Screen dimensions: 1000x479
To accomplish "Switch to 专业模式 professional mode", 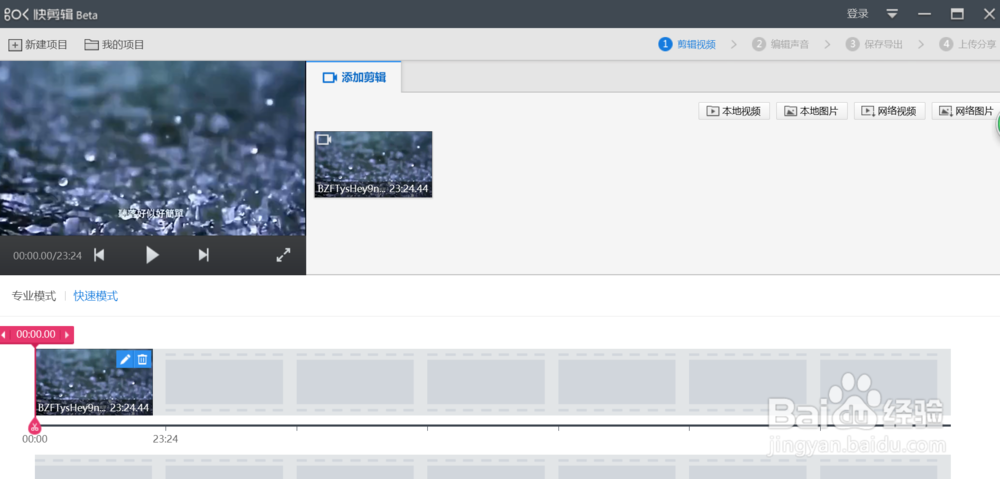I will pyautogui.click(x=34, y=296).
